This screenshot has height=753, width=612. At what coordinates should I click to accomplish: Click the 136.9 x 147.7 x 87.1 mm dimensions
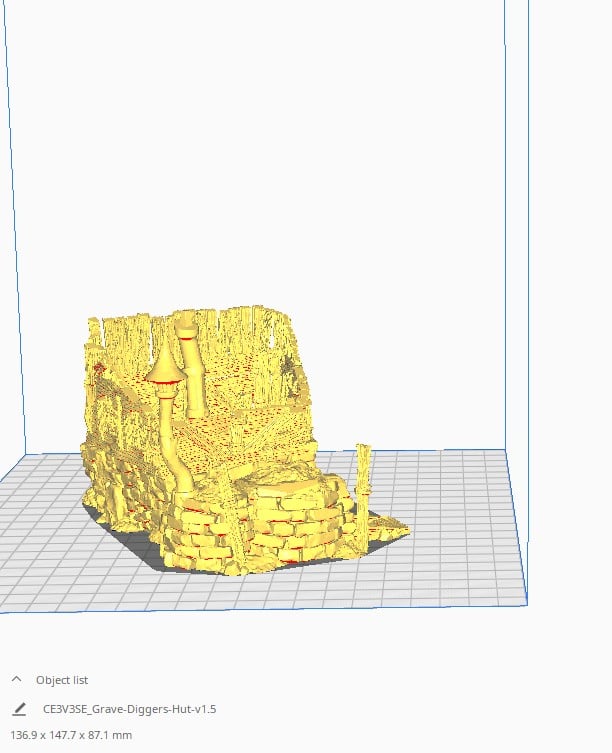(71, 735)
